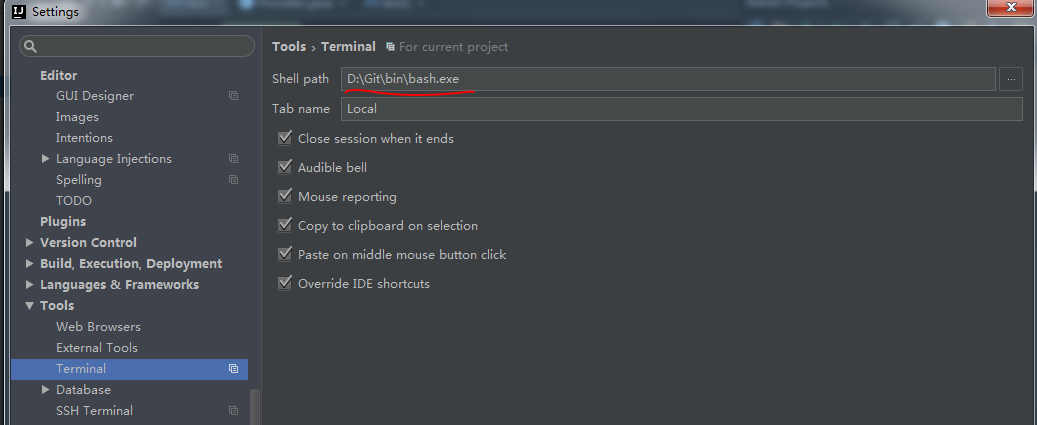Click the project-level icon beside Spelling

click(x=233, y=180)
